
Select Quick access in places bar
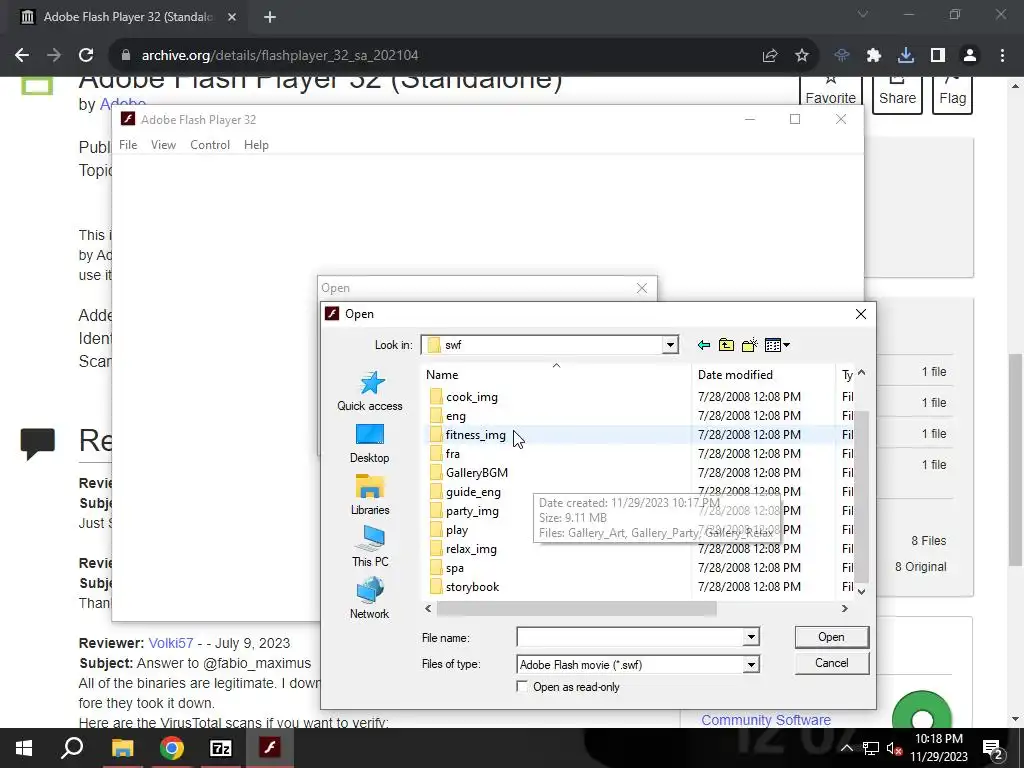point(370,391)
